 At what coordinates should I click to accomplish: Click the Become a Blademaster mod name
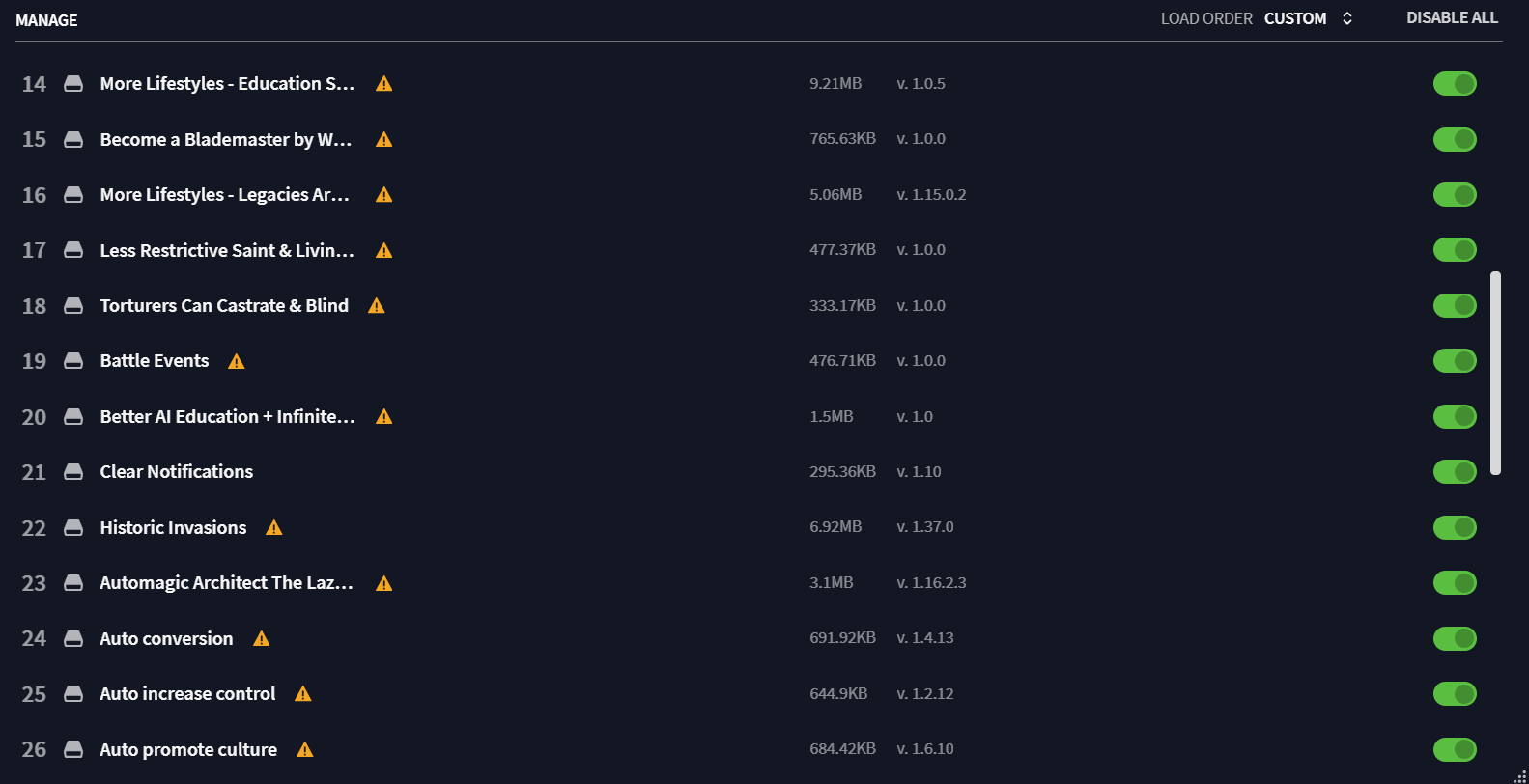[x=226, y=140]
